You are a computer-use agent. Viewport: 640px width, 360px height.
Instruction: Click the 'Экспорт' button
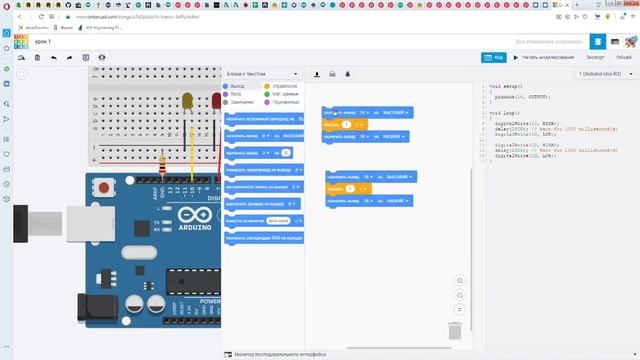point(595,58)
